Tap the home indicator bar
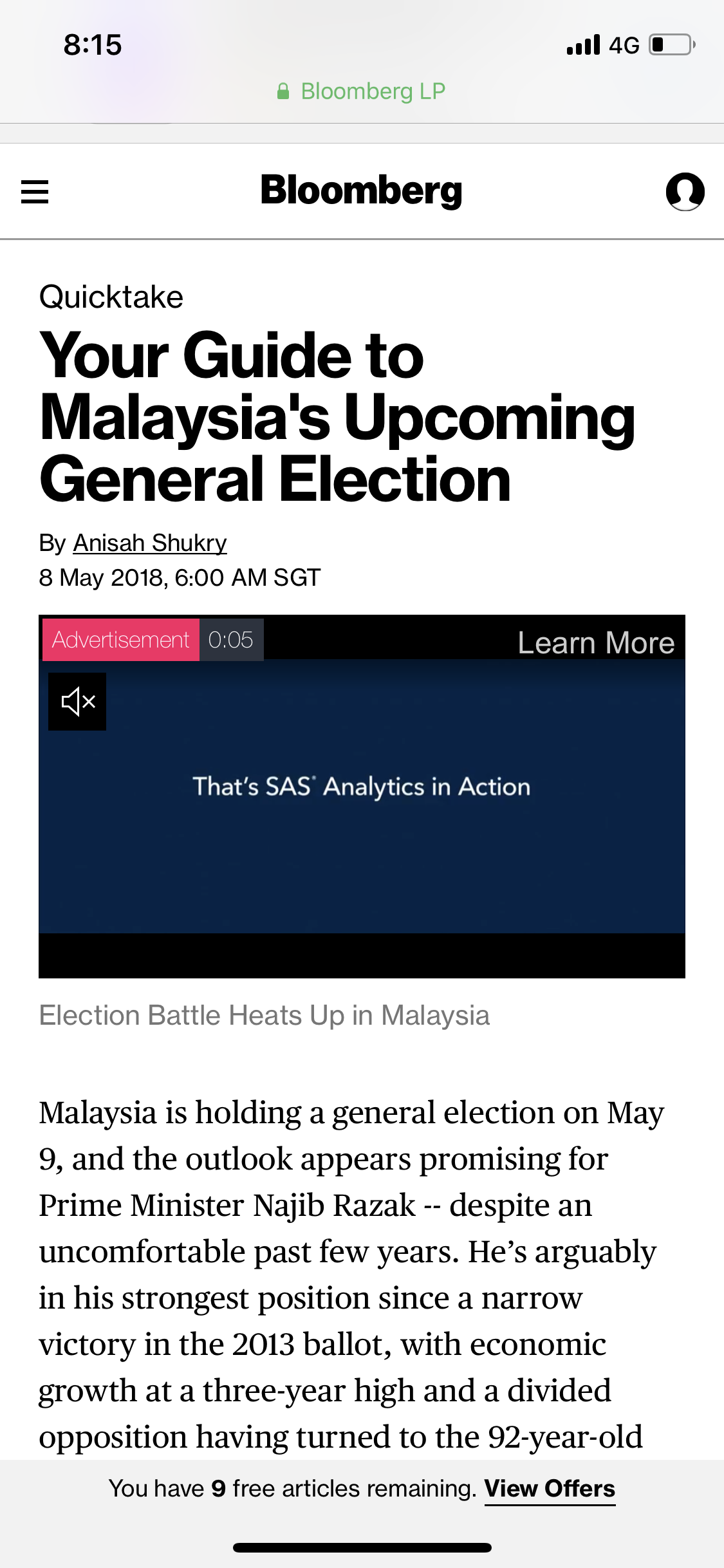The width and height of the screenshot is (724, 1568). click(x=362, y=1547)
